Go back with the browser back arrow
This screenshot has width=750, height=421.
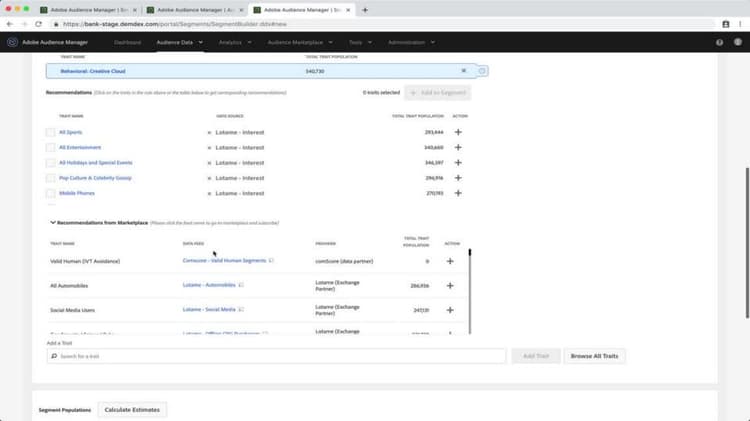click(10, 24)
